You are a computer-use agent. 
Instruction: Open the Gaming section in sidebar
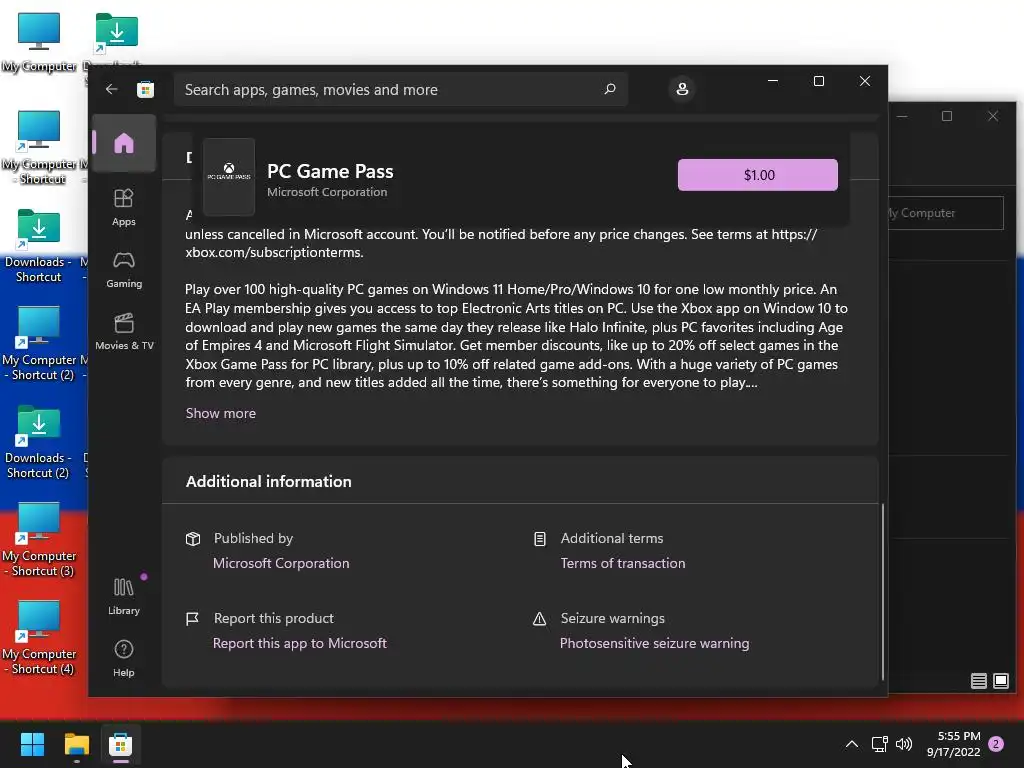(x=123, y=270)
